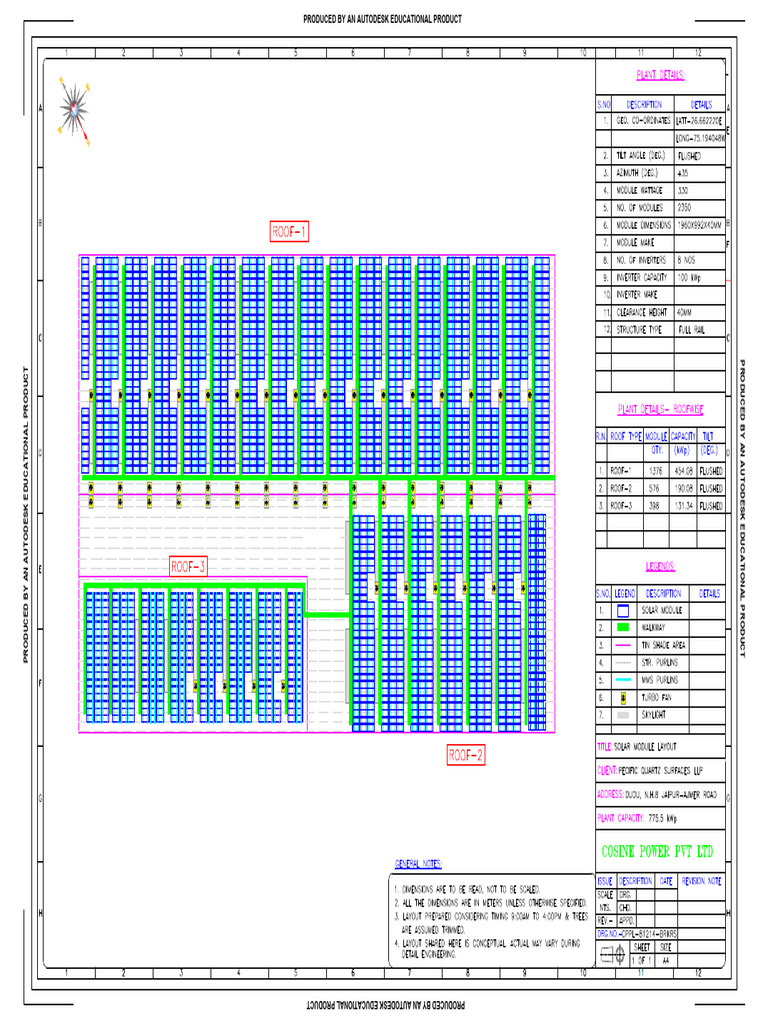Image resolution: width=768 pixels, height=1024 pixels.
Task: Click the north compass rose symbol
Action: 74,110
